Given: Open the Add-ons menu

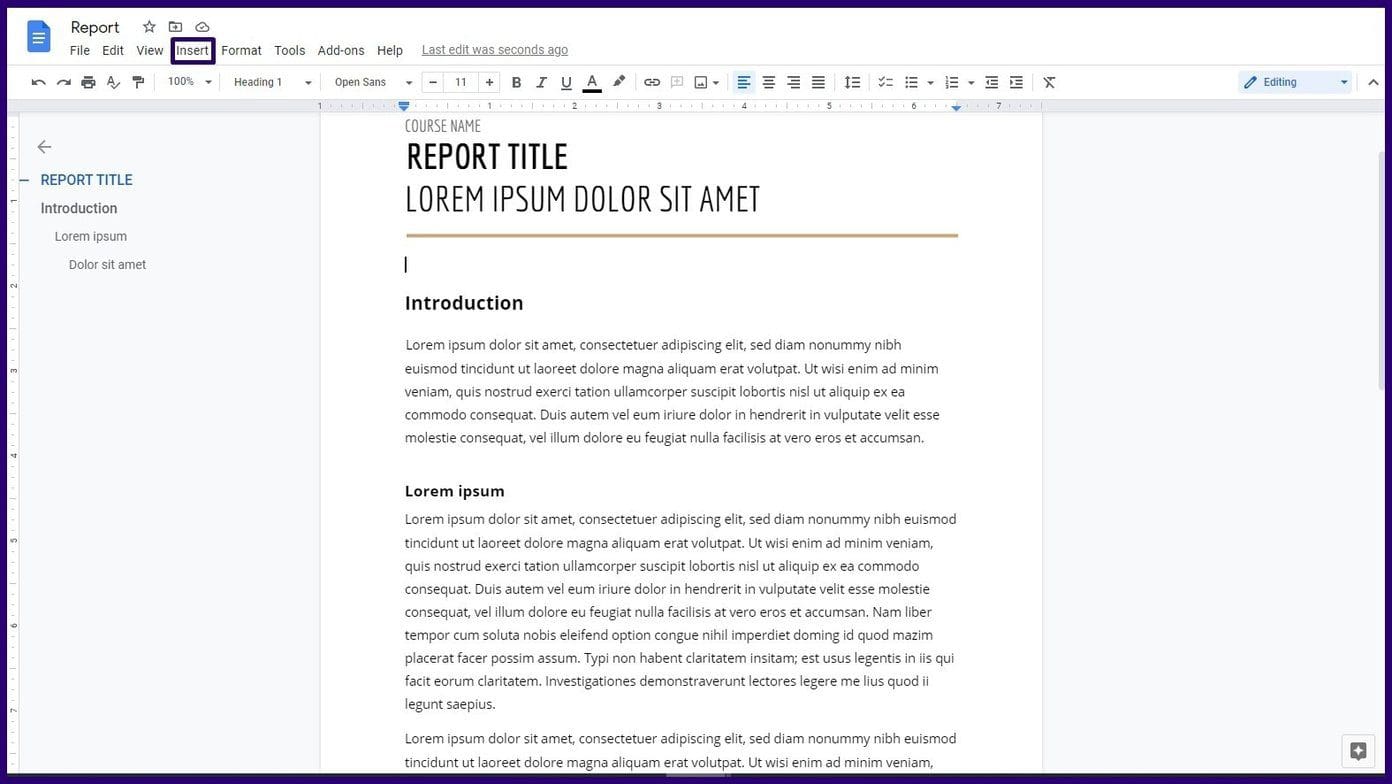Looking at the screenshot, I should (341, 50).
